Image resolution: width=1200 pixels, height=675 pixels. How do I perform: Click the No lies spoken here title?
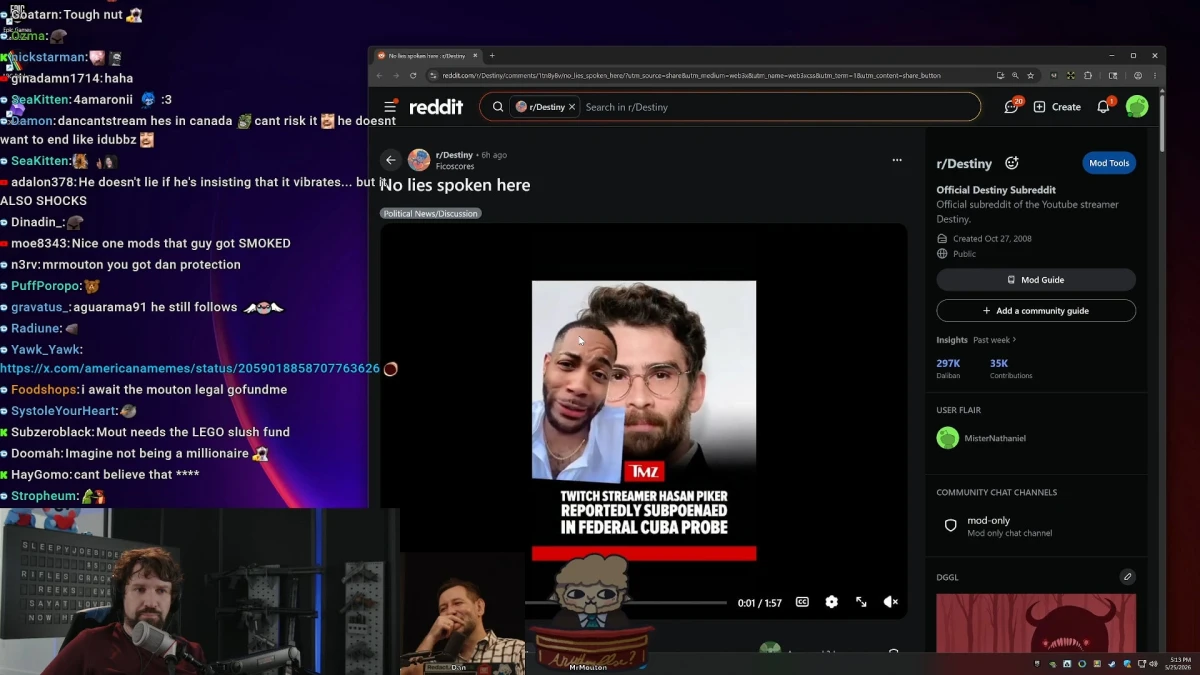click(456, 185)
